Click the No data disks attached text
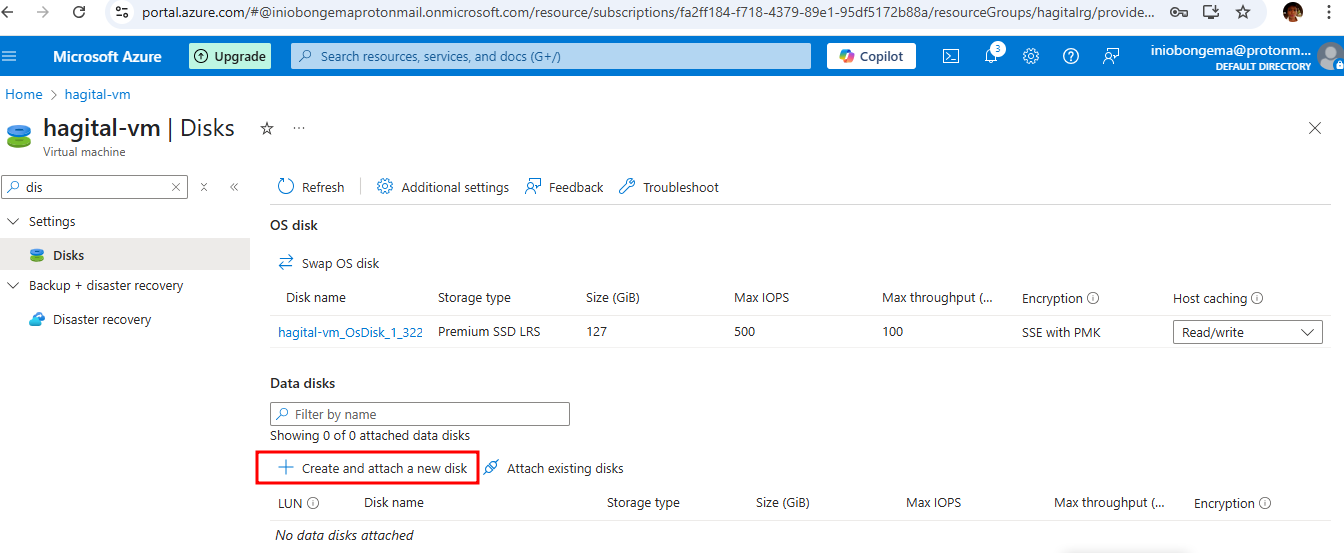The width and height of the screenshot is (1344, 553). coord(345,535)
